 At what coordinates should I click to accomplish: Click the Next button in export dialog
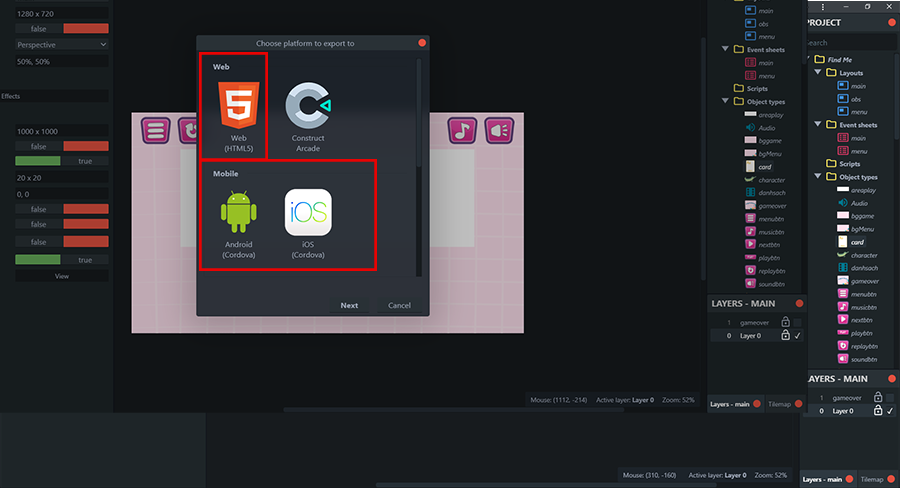tap(349, 305)
